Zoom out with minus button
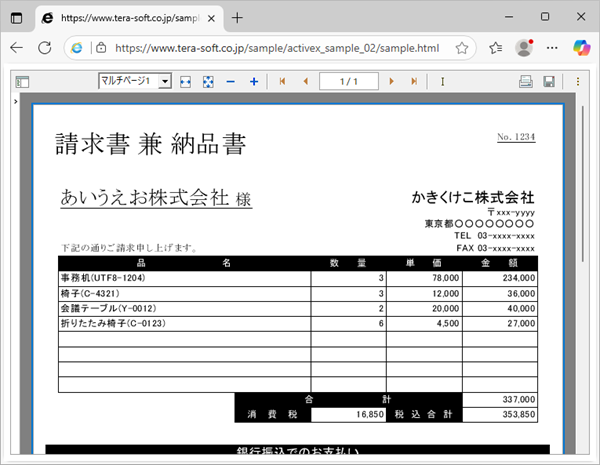Screen dimensions: 600x465 (x=230, y=82)
